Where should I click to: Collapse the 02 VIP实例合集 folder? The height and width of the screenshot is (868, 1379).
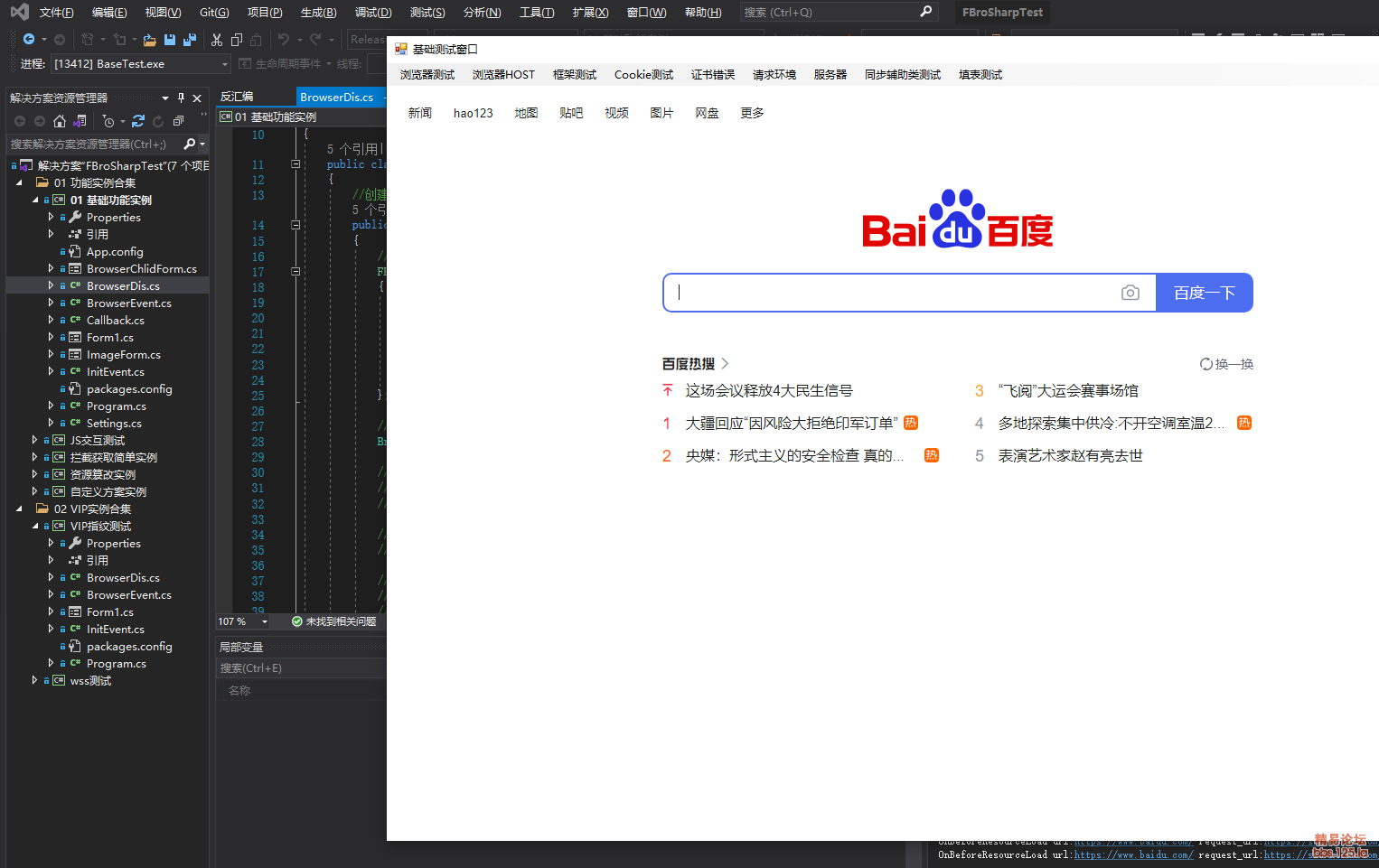click(19, 509)
